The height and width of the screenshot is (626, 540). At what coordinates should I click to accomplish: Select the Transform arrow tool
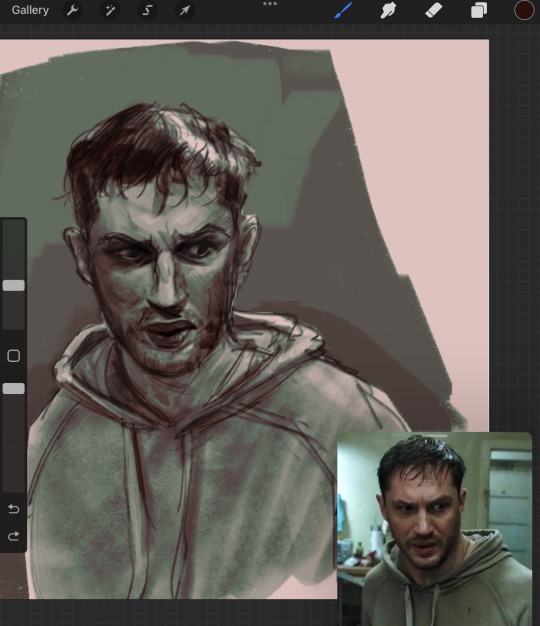[x=185, y=10]
